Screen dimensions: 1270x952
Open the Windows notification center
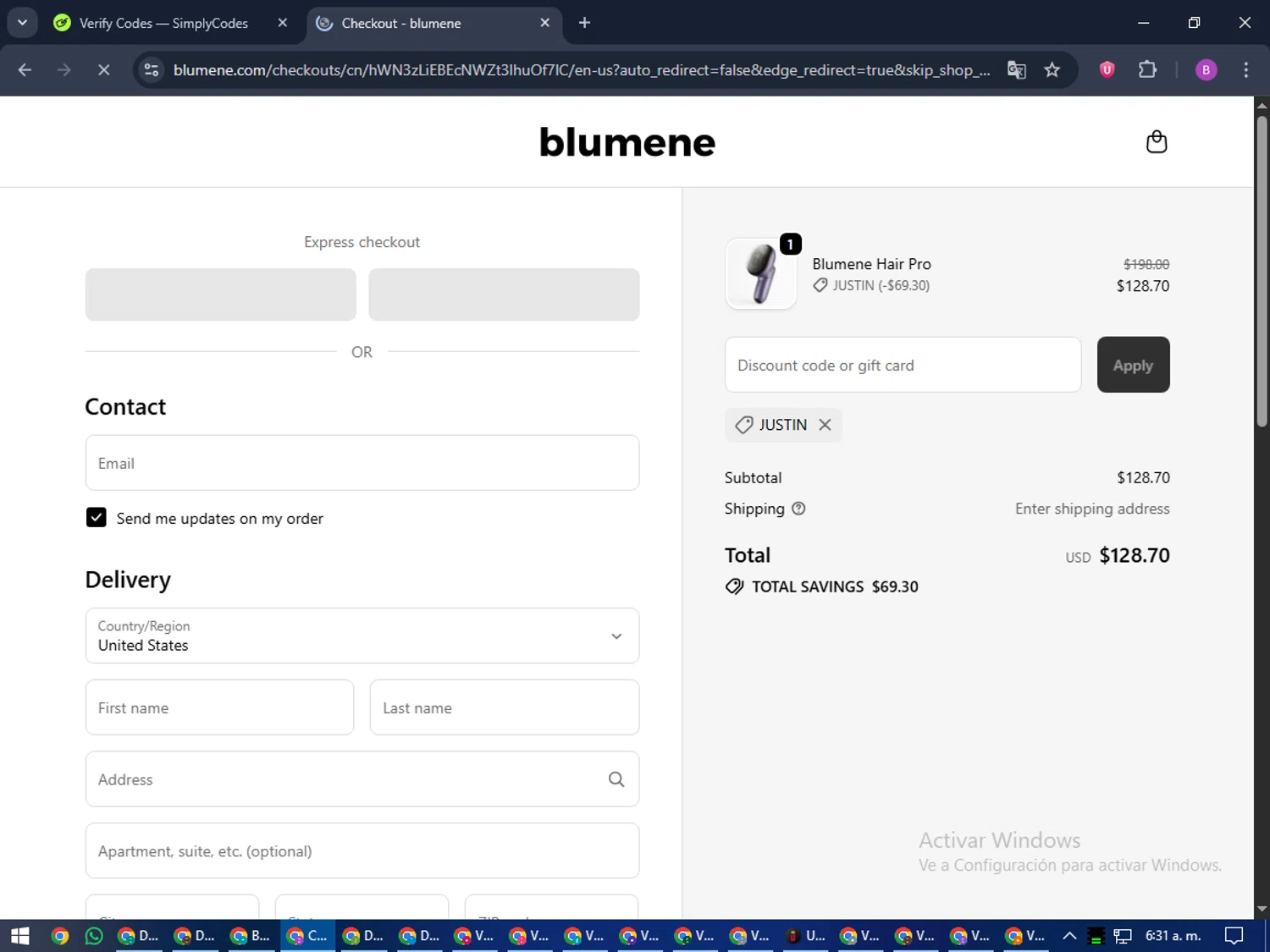[1234, 936]
